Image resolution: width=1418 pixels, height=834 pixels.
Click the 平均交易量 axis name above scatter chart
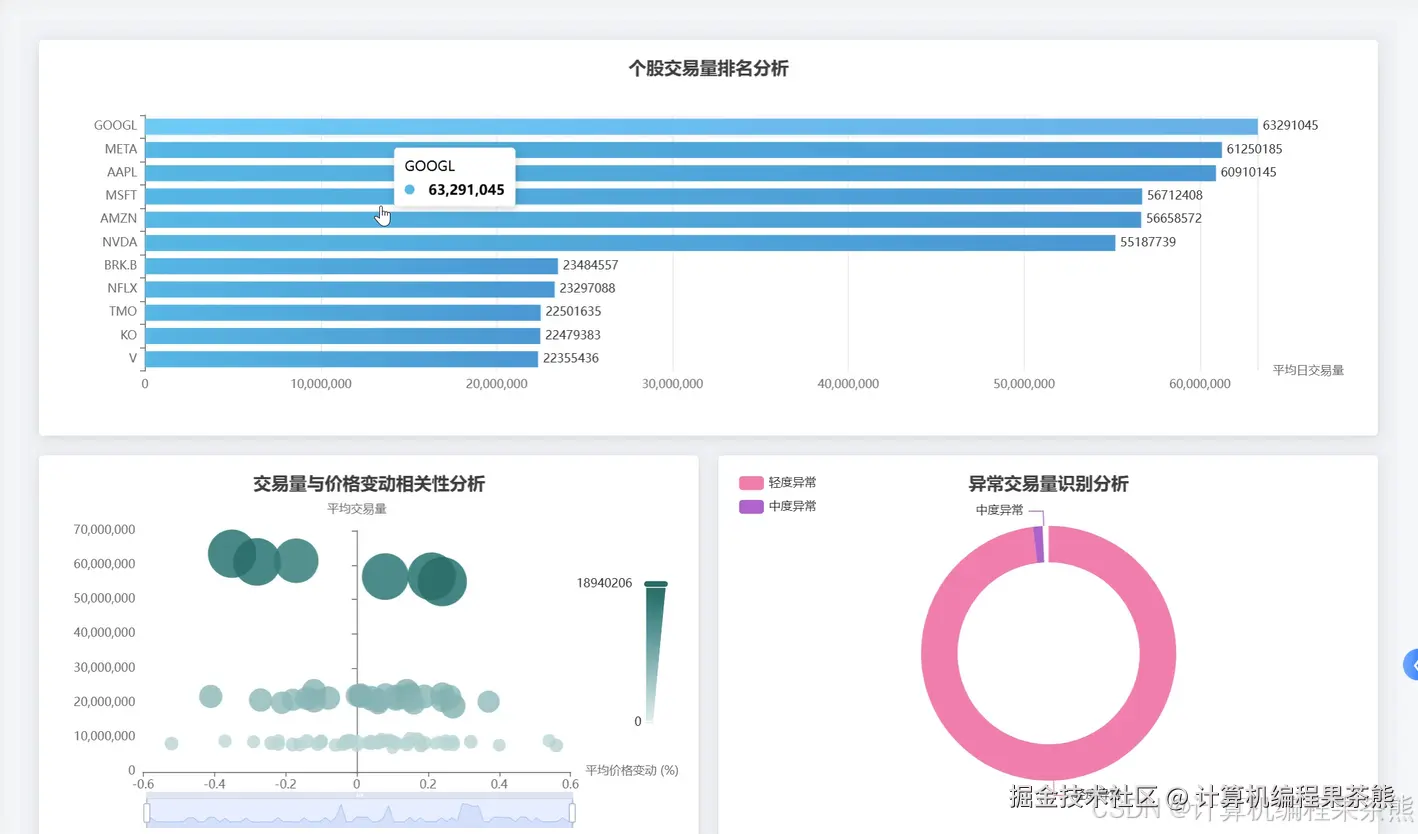357,509
